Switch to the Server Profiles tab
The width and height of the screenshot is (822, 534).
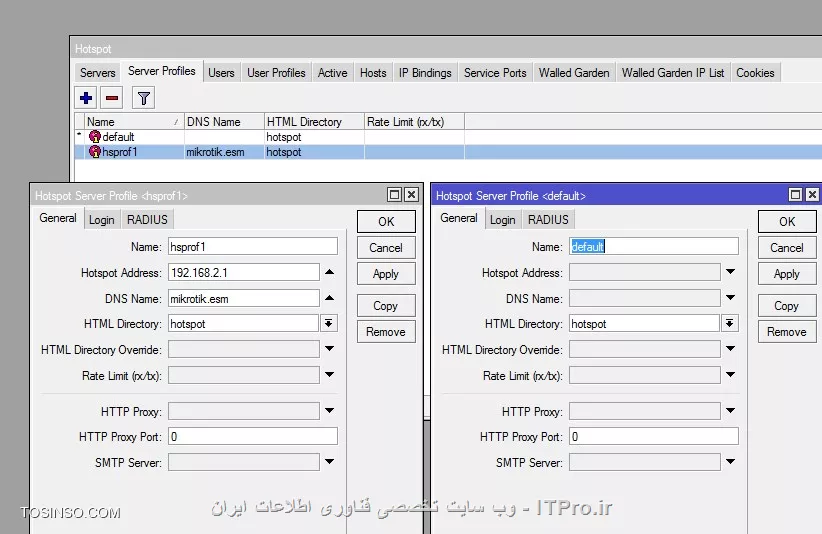tap(161, 71)
